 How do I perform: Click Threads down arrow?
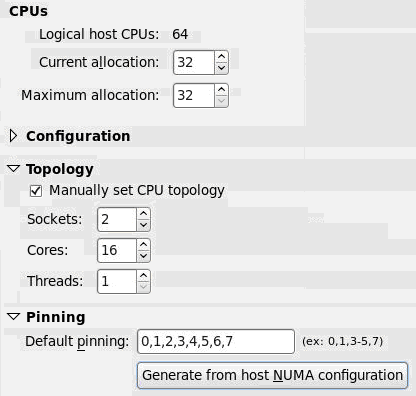[x=144, y=287]
